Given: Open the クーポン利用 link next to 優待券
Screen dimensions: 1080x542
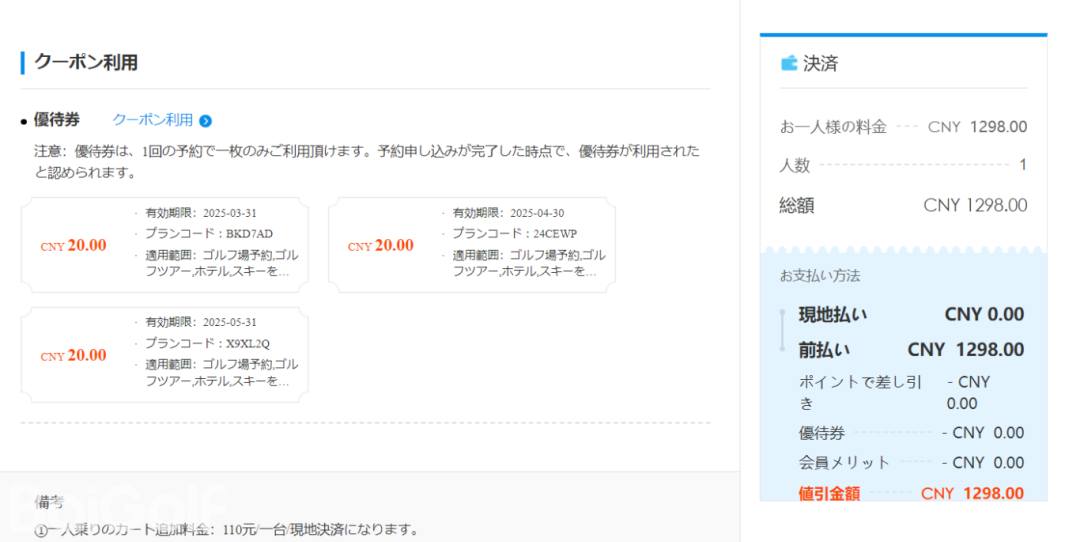Looking at the screenshot, I should [152, 120].
